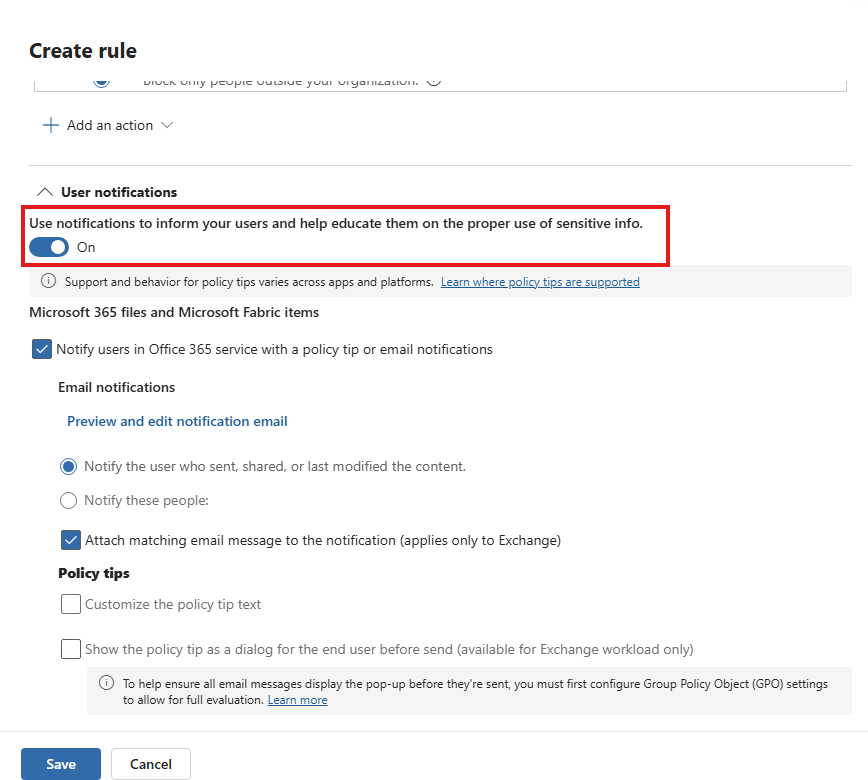Screen dimensions: 868x780
Task: Click the plus icon beside Add an action
Action: [x=50, y=125]
